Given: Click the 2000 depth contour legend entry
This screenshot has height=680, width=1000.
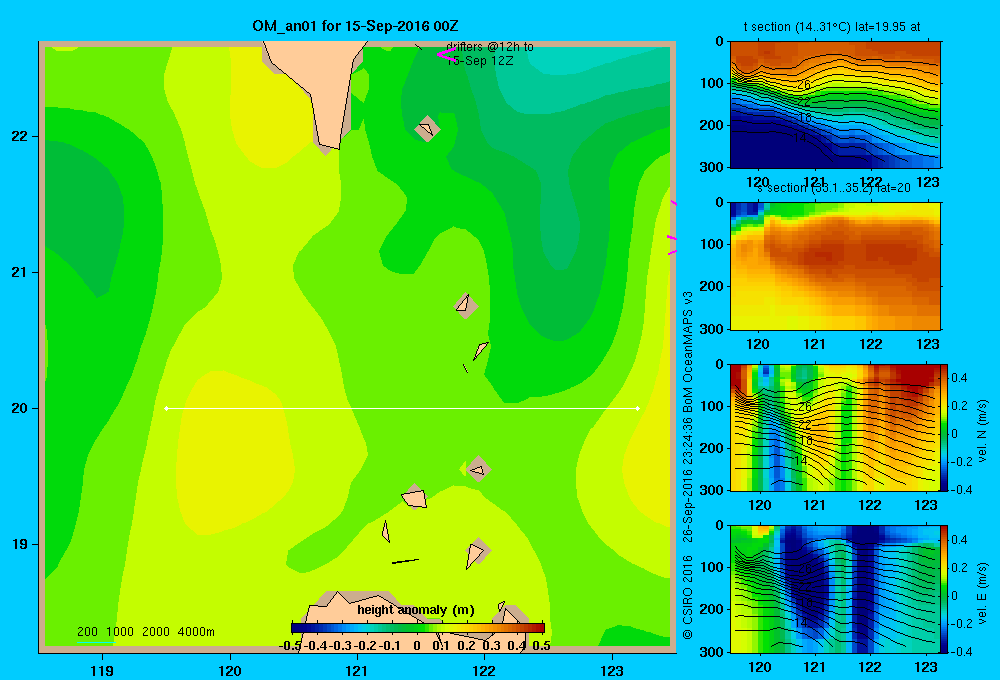Looking at the screenshot, I should [x=156, y=632].
